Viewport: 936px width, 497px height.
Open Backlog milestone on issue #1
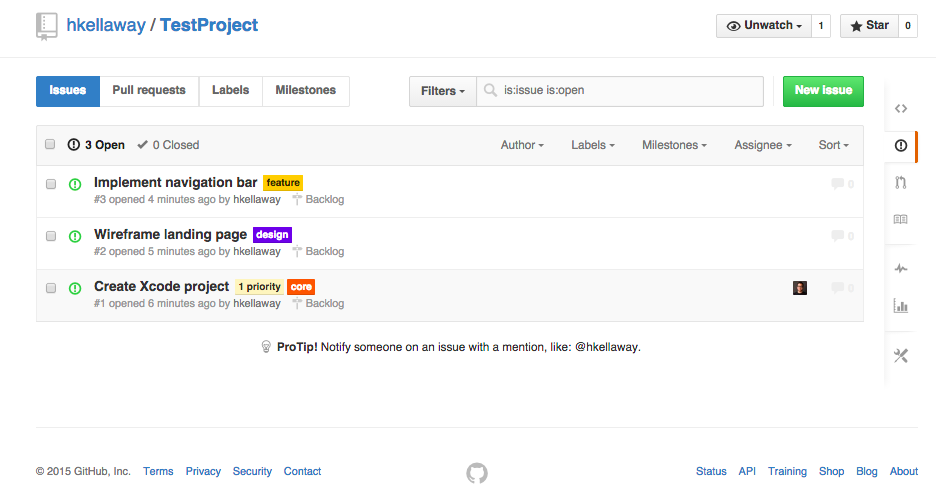click(318, 303)
